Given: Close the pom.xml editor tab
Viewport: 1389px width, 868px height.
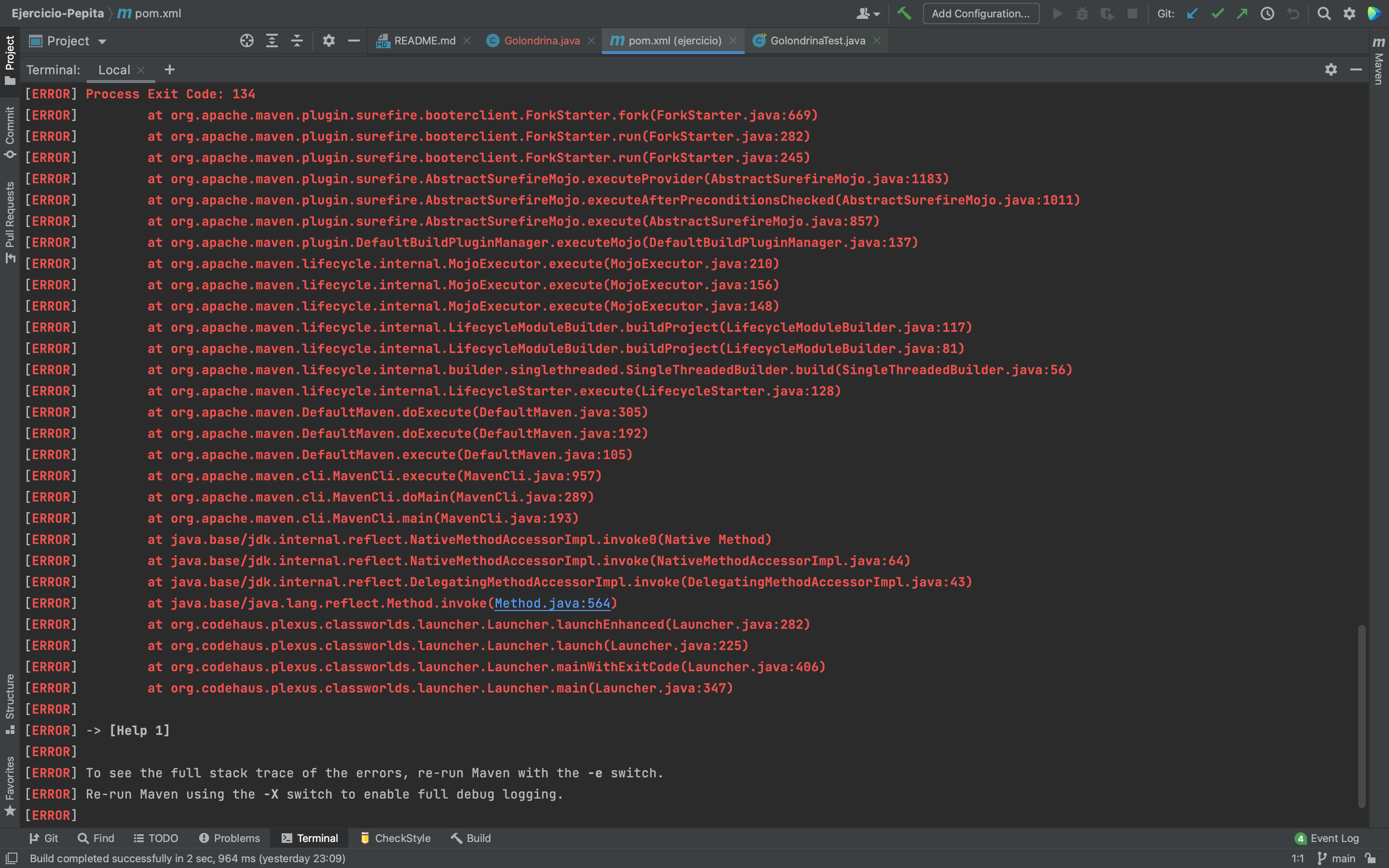Looking at the screenshot, I should click(733, 41).
